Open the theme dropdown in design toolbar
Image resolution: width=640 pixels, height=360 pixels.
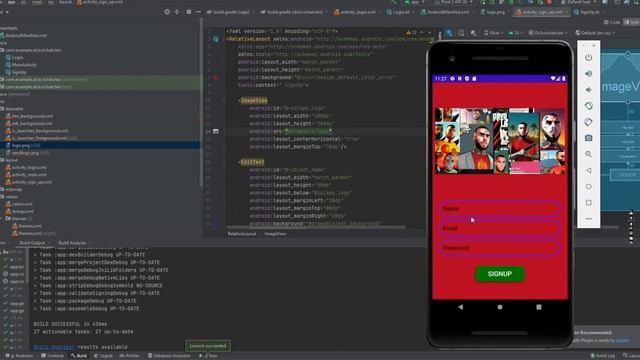pyautogui.click(x=548, y=33)
